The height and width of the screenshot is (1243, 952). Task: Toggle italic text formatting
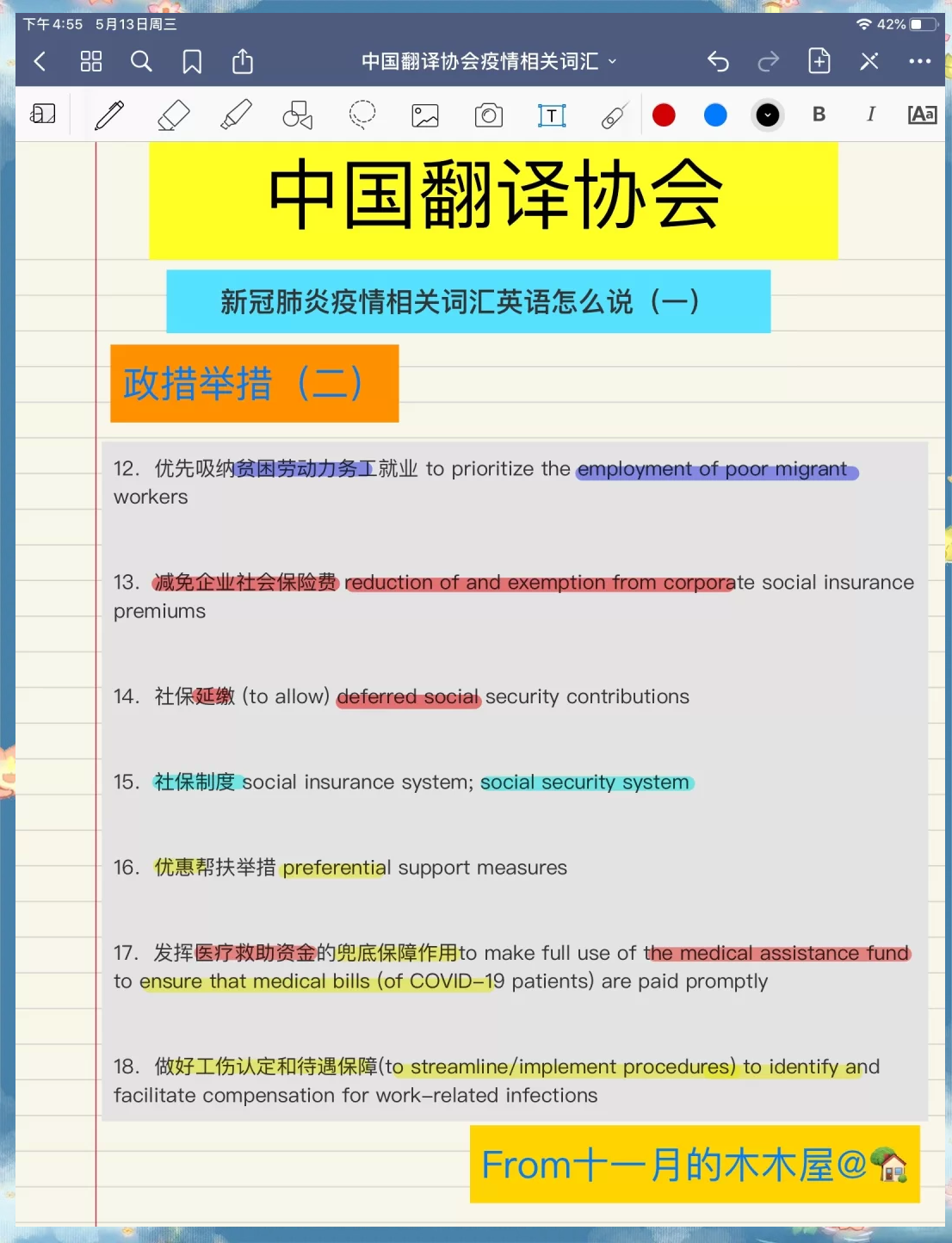tap(870, 114)
